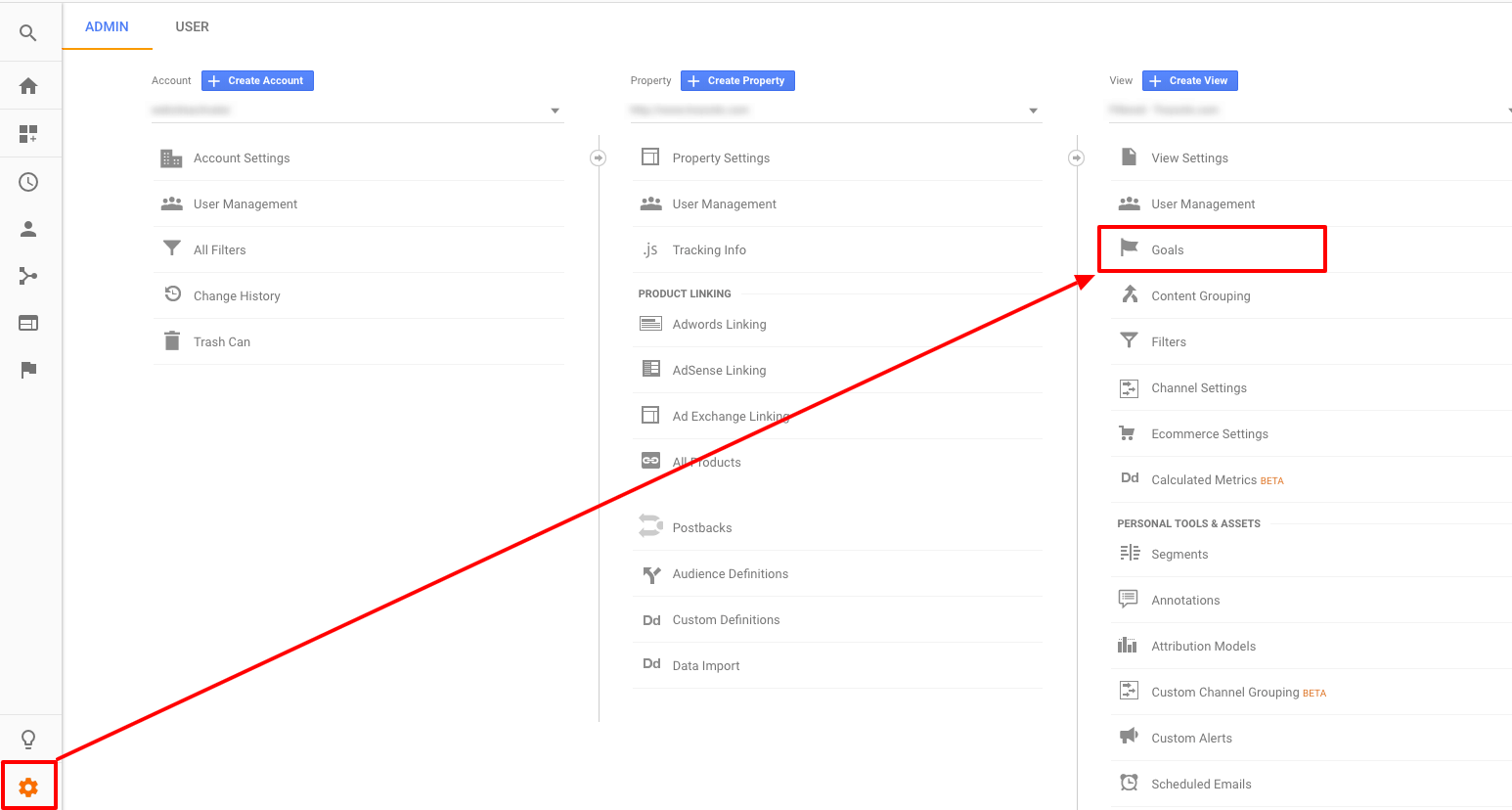Open the View selector dropdown

point(1507,110)
